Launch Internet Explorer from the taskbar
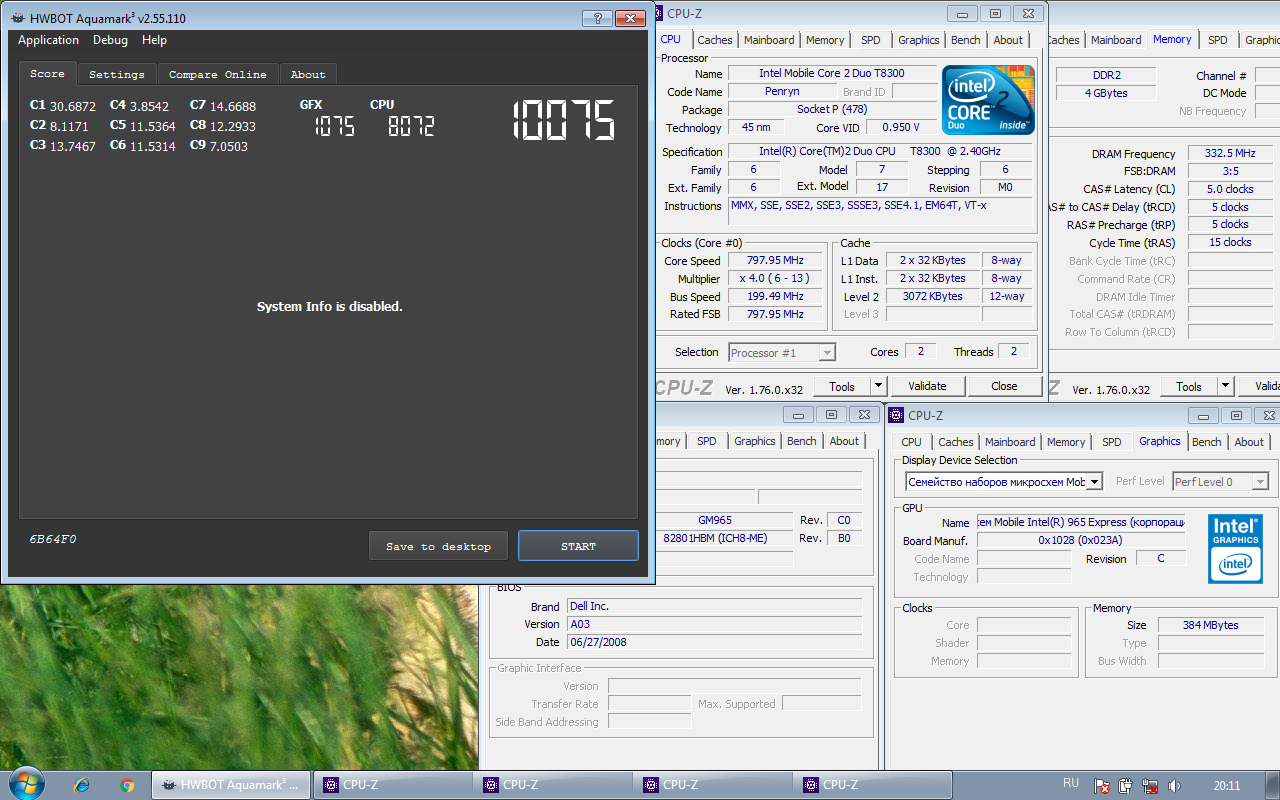 pos(82,785)
